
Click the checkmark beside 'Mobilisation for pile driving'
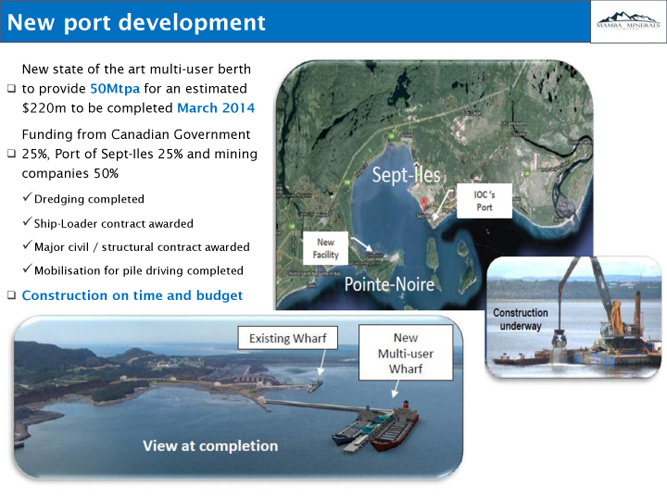point(27,269)
